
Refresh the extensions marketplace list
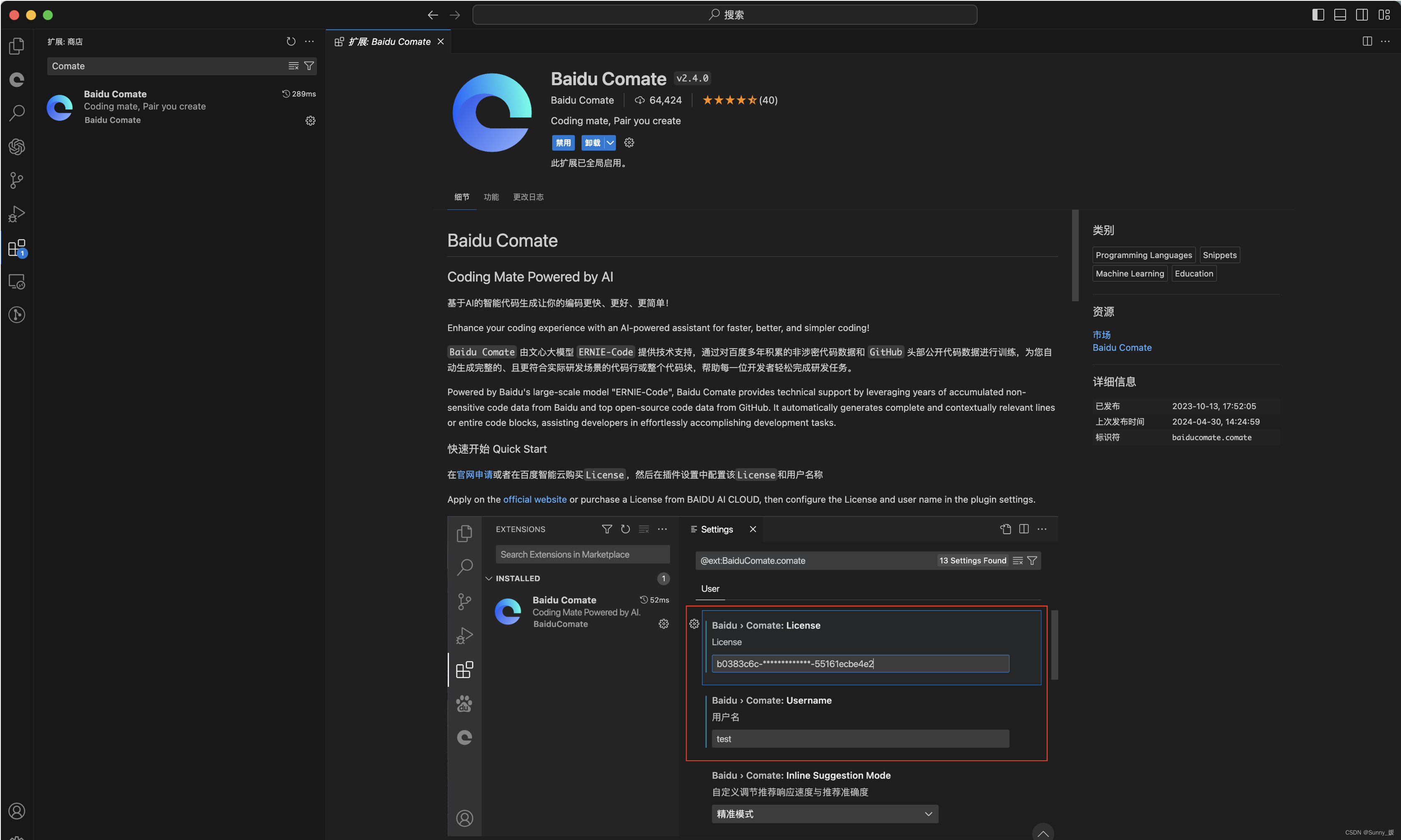(x=291, y=41)
